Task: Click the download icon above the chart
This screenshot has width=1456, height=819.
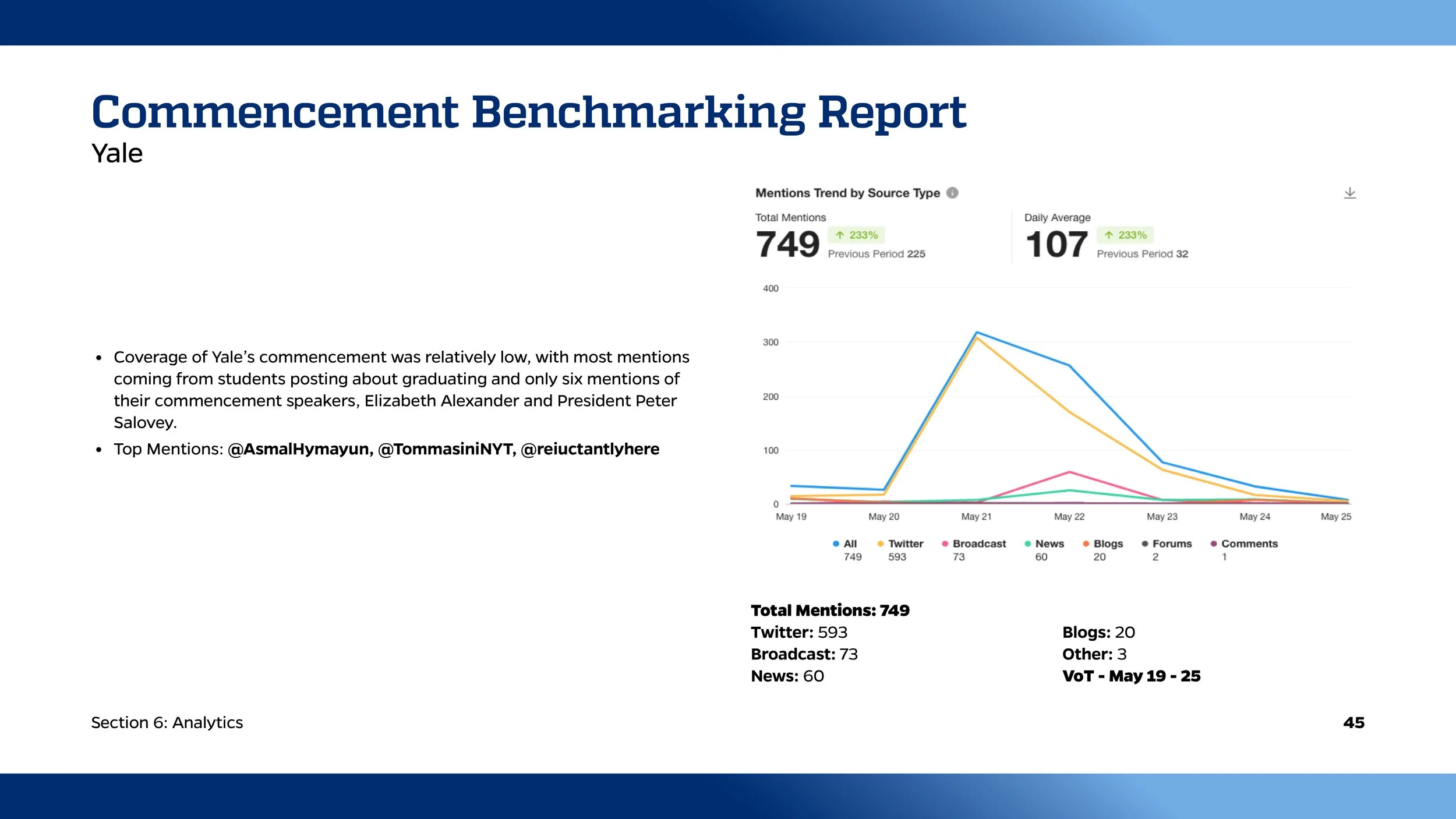Action: click(1351, 193)
